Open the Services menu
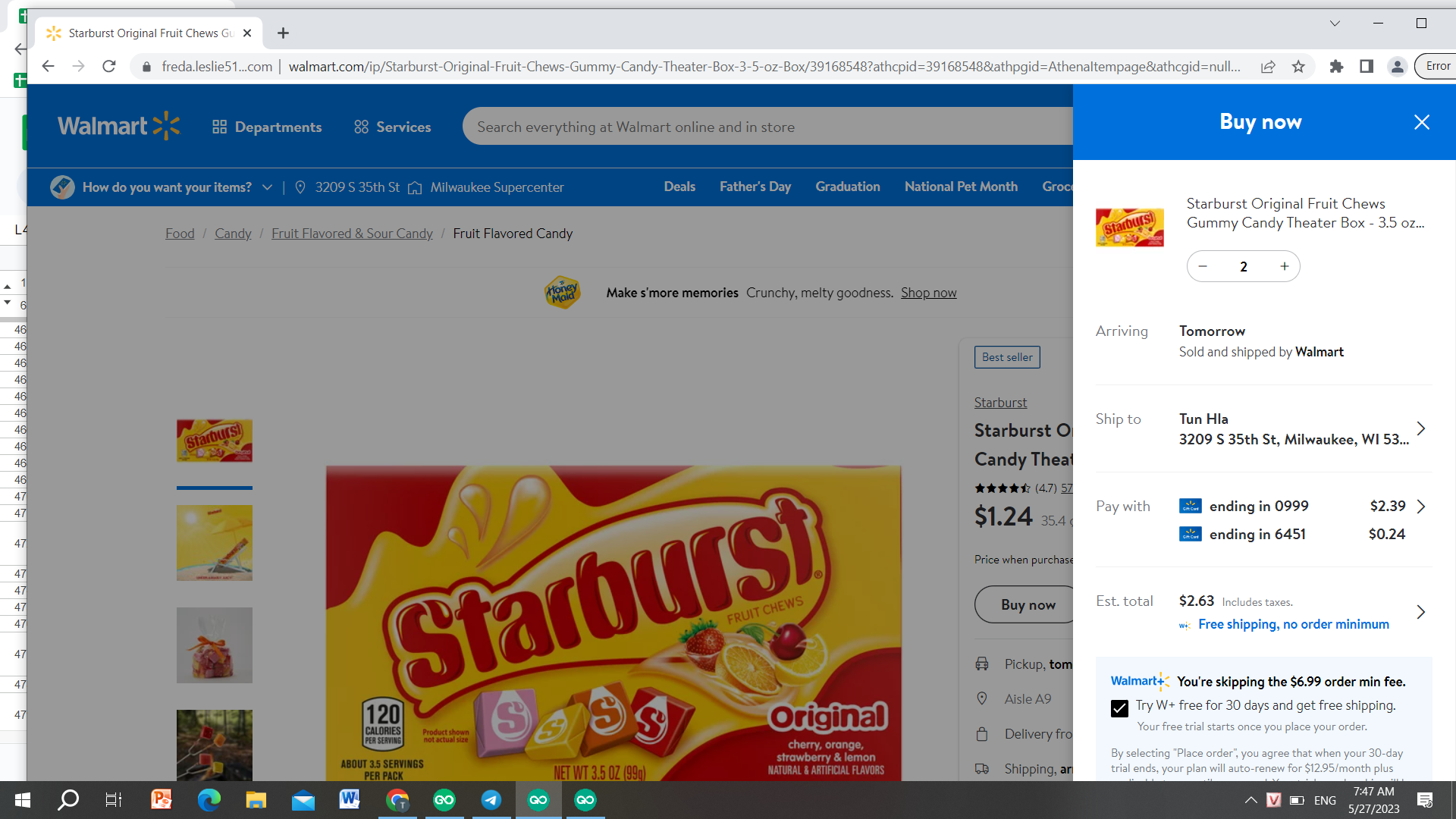Screen dimensions: 1456x819 tap(392, 127)
